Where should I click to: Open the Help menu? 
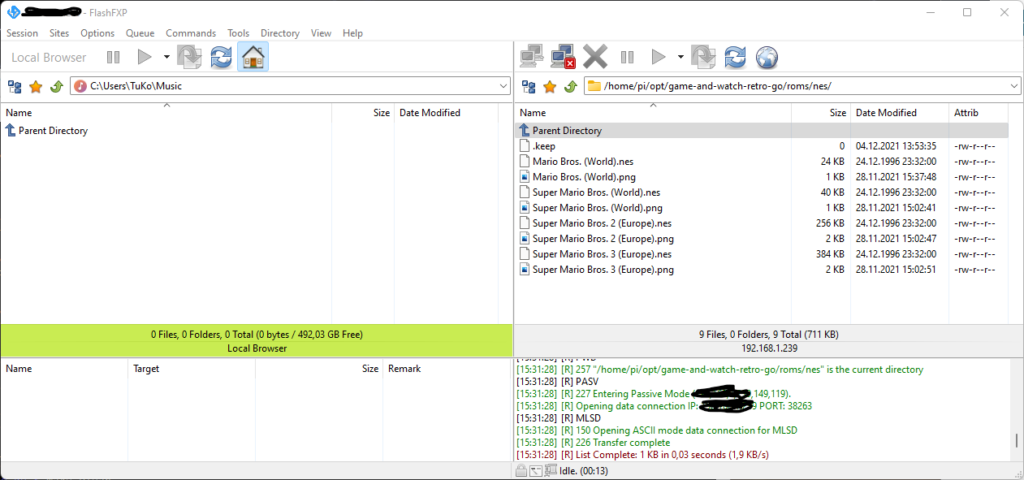pyautogui.click(x=353, y=33)
